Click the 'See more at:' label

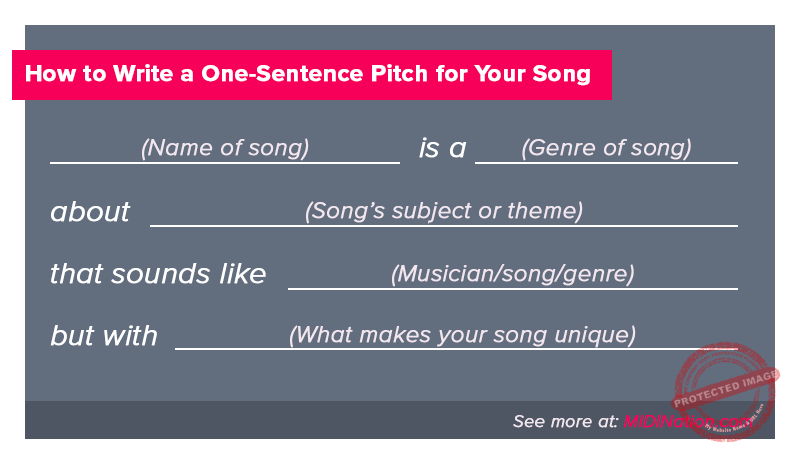[565, 422]
